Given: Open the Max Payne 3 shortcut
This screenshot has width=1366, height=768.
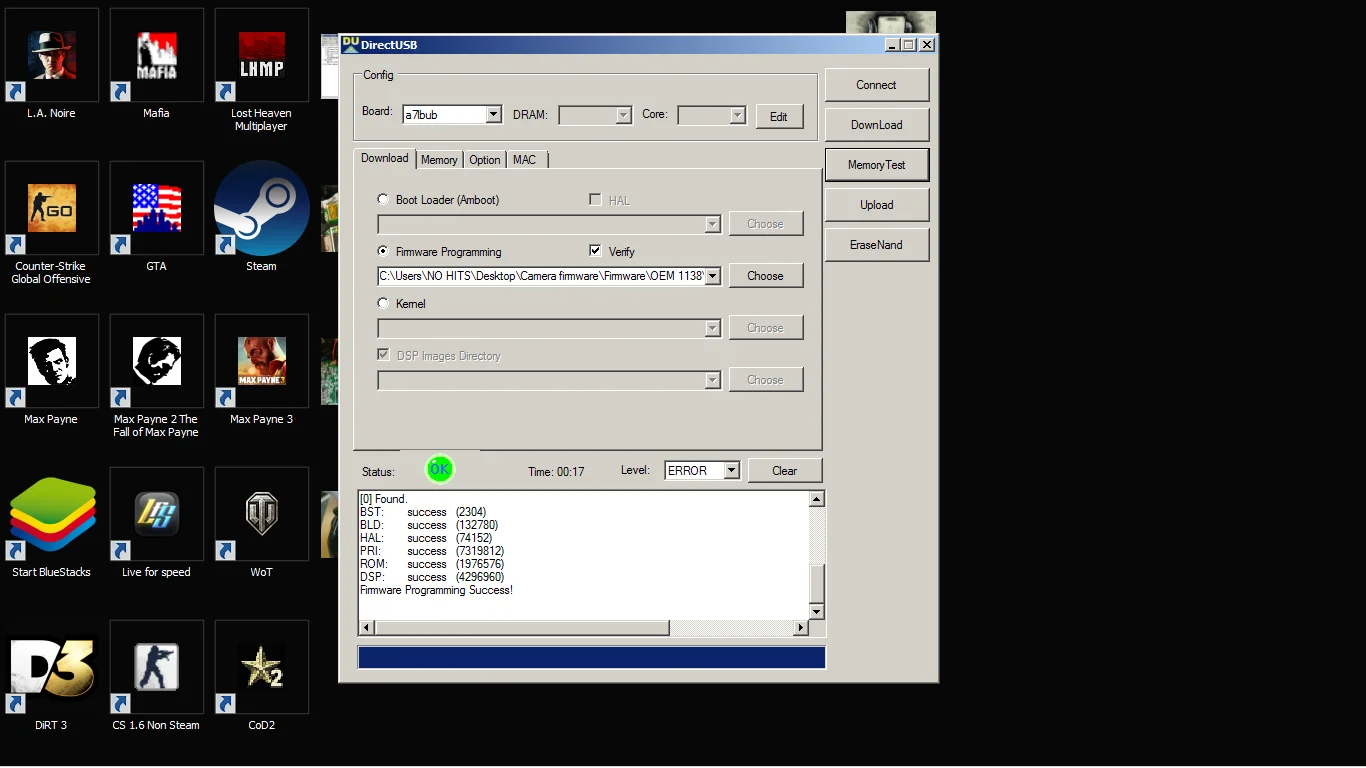Looking at the screenshot, I should 261,362.
